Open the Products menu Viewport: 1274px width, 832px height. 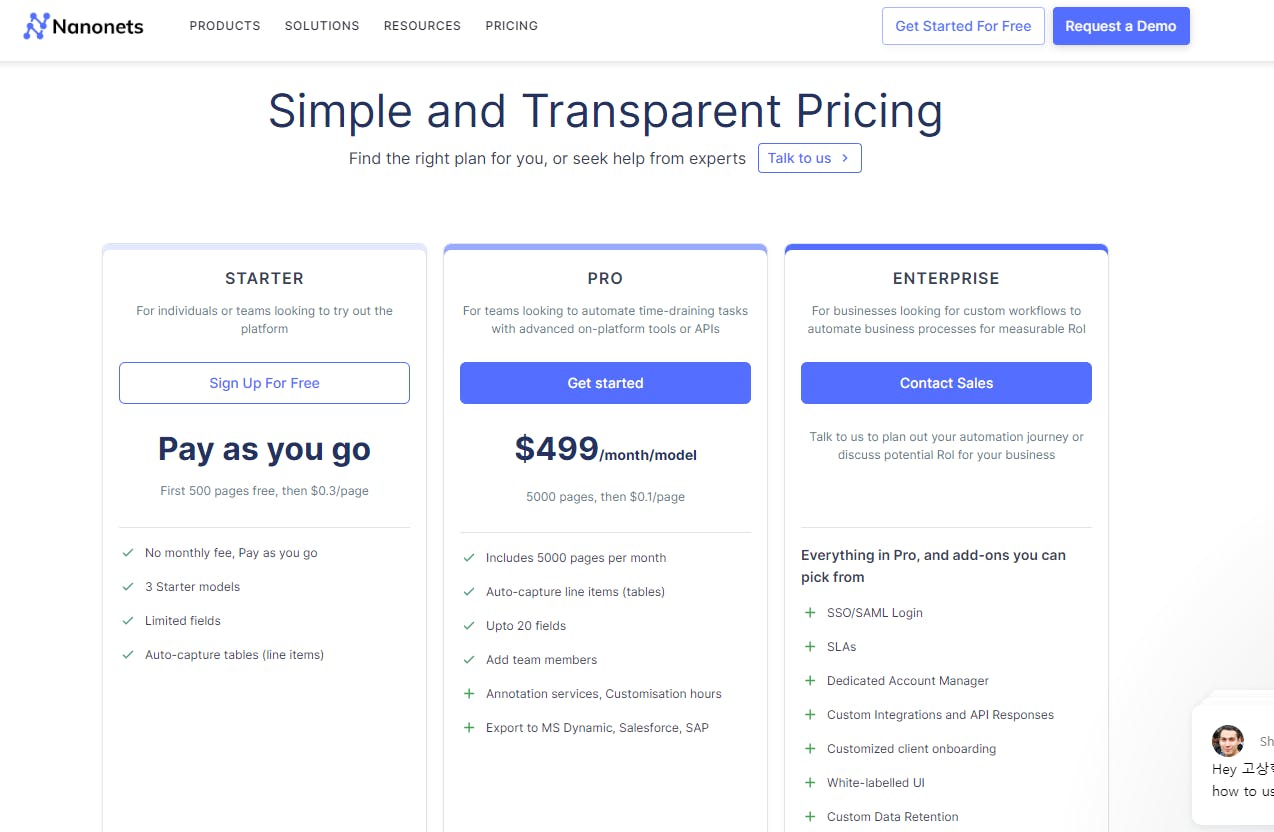point(225,26)
